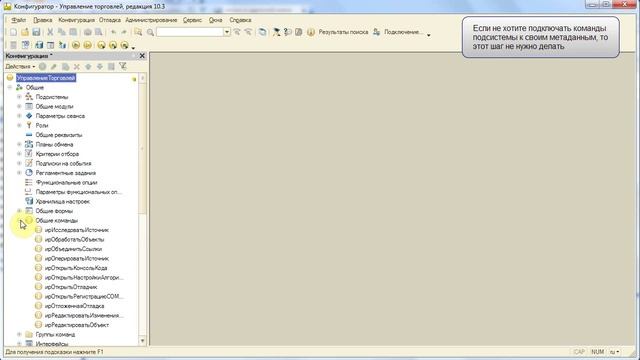This screenshot has height=360, width=640.
Task: Click inside the toolbar search input field
Action: point(190,32)
